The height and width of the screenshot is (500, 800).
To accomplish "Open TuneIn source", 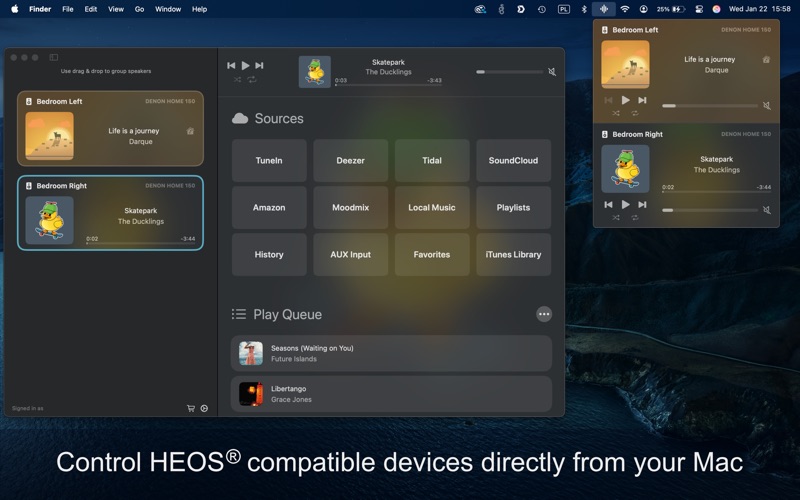I will tap(269, 160).
